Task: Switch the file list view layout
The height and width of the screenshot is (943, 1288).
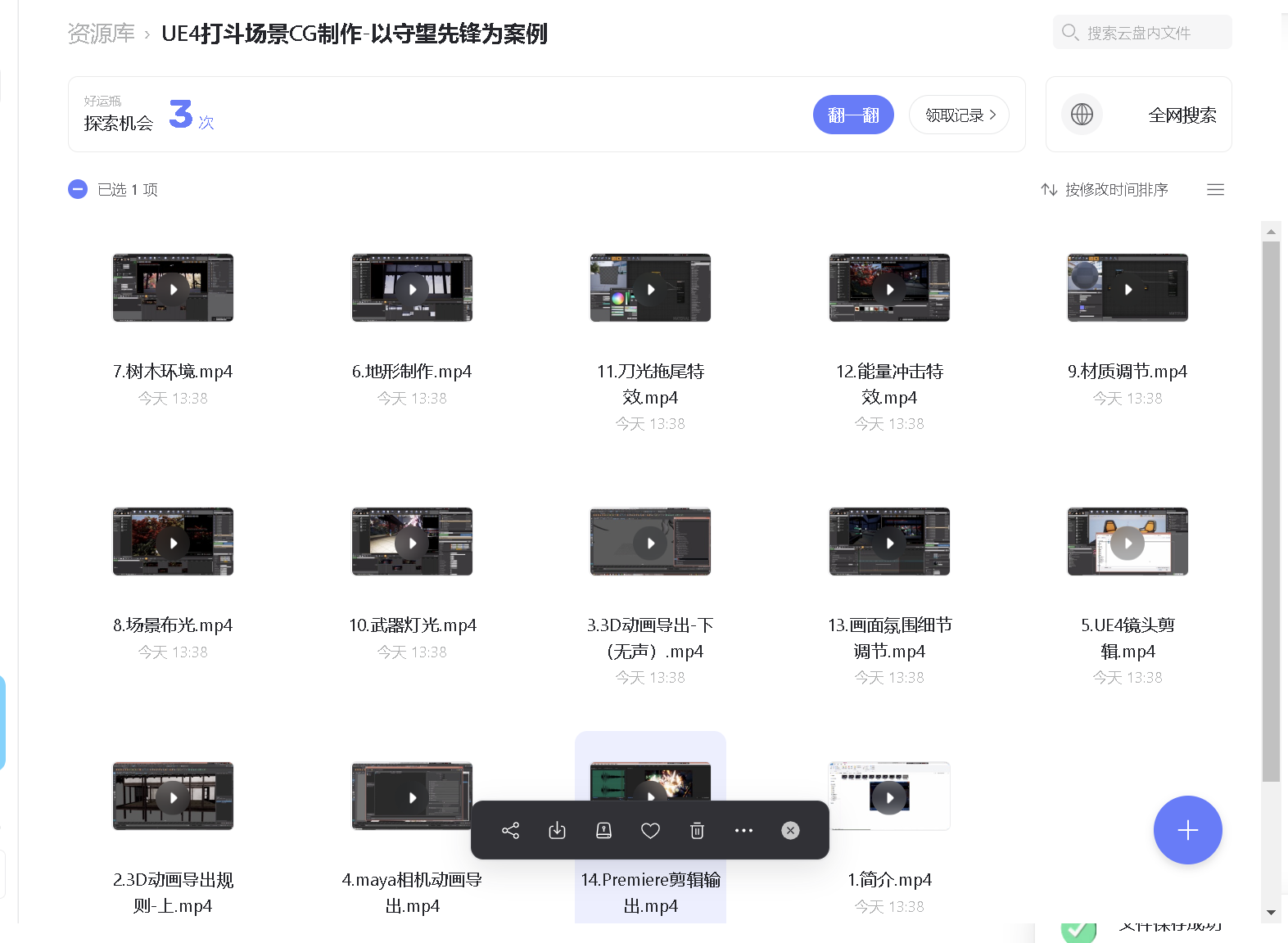Action: (x=1215, y=190)
